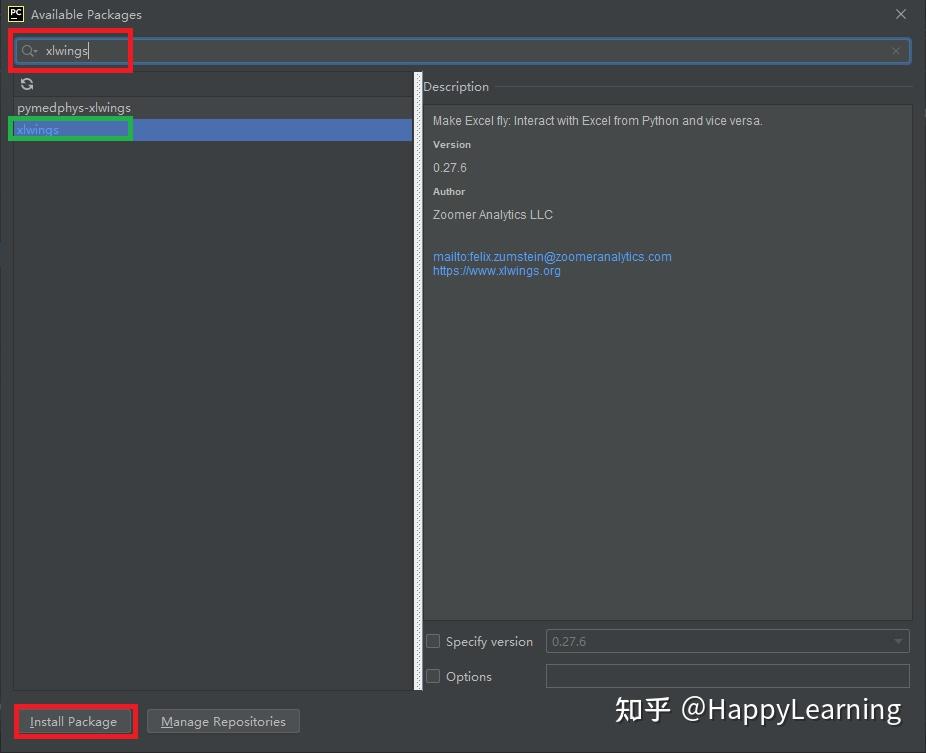Click the reload packages list icon
This screenshot has width=926, height=753.
[27, 84]
